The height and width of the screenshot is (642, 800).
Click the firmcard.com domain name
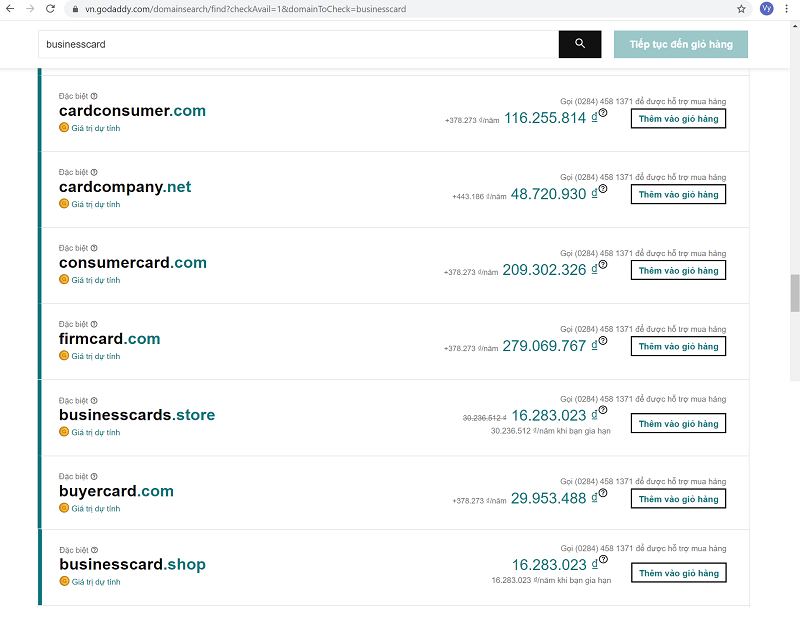point(110,339)
